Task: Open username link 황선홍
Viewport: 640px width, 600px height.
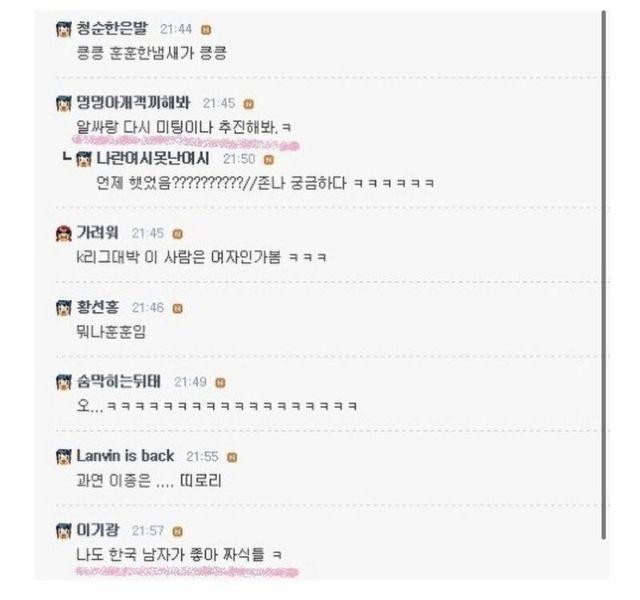Action: [x=98, y=307]
